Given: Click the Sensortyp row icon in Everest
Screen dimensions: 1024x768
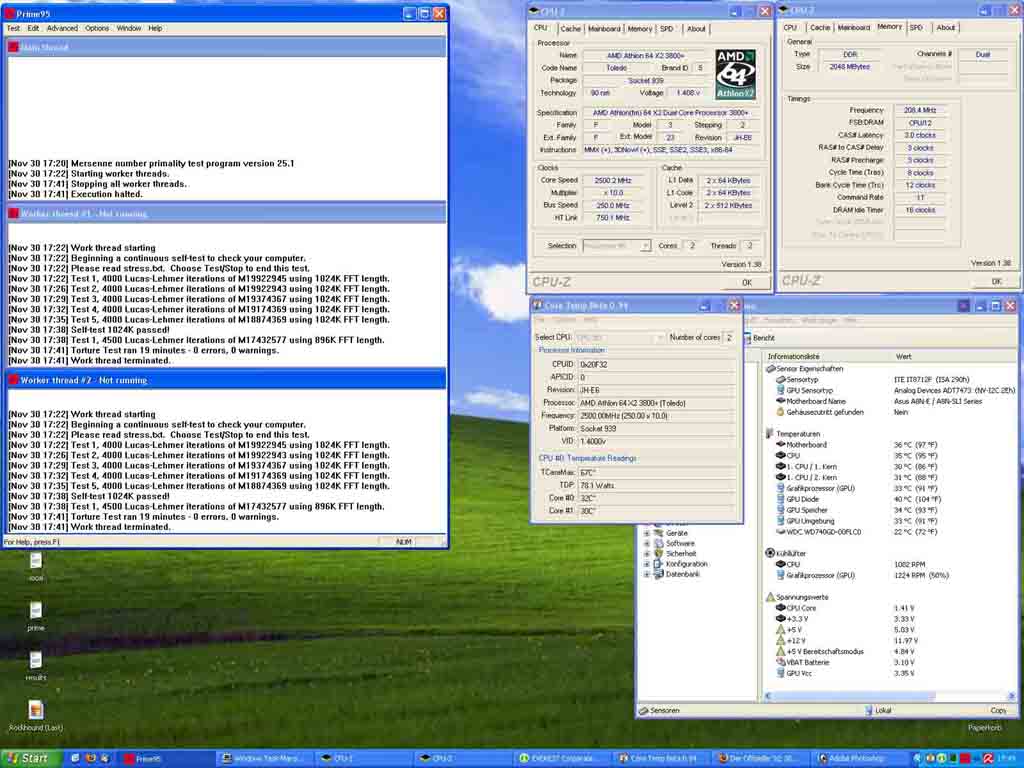Looking at the screenshot, I should coord(780,379).
